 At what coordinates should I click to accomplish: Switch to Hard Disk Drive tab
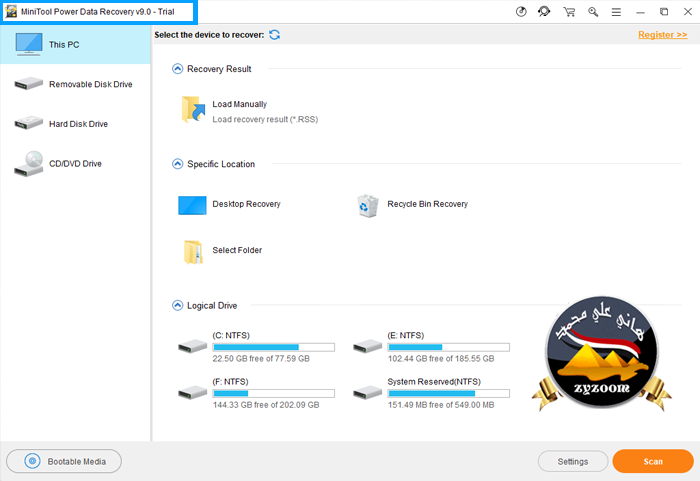tap(75, 124)
